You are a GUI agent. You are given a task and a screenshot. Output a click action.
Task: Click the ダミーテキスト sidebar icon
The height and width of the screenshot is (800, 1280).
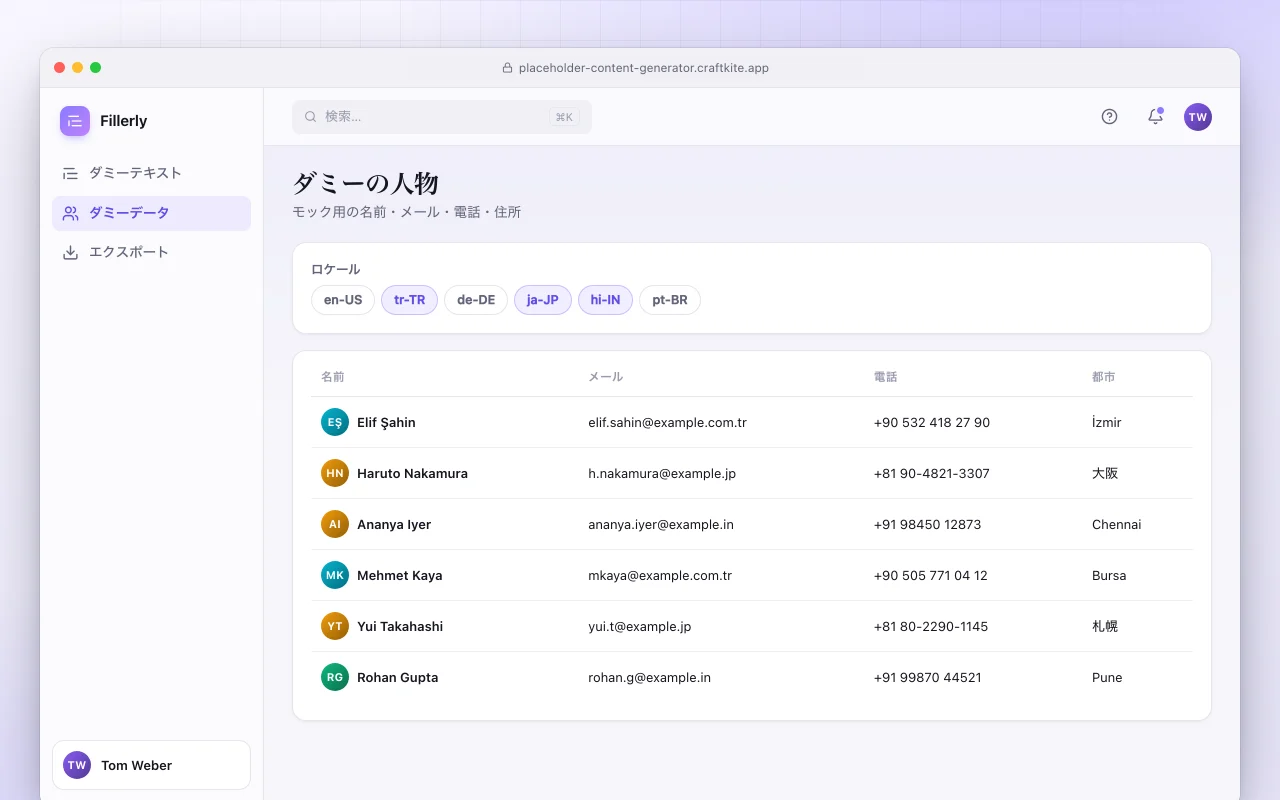pos(70,173)
